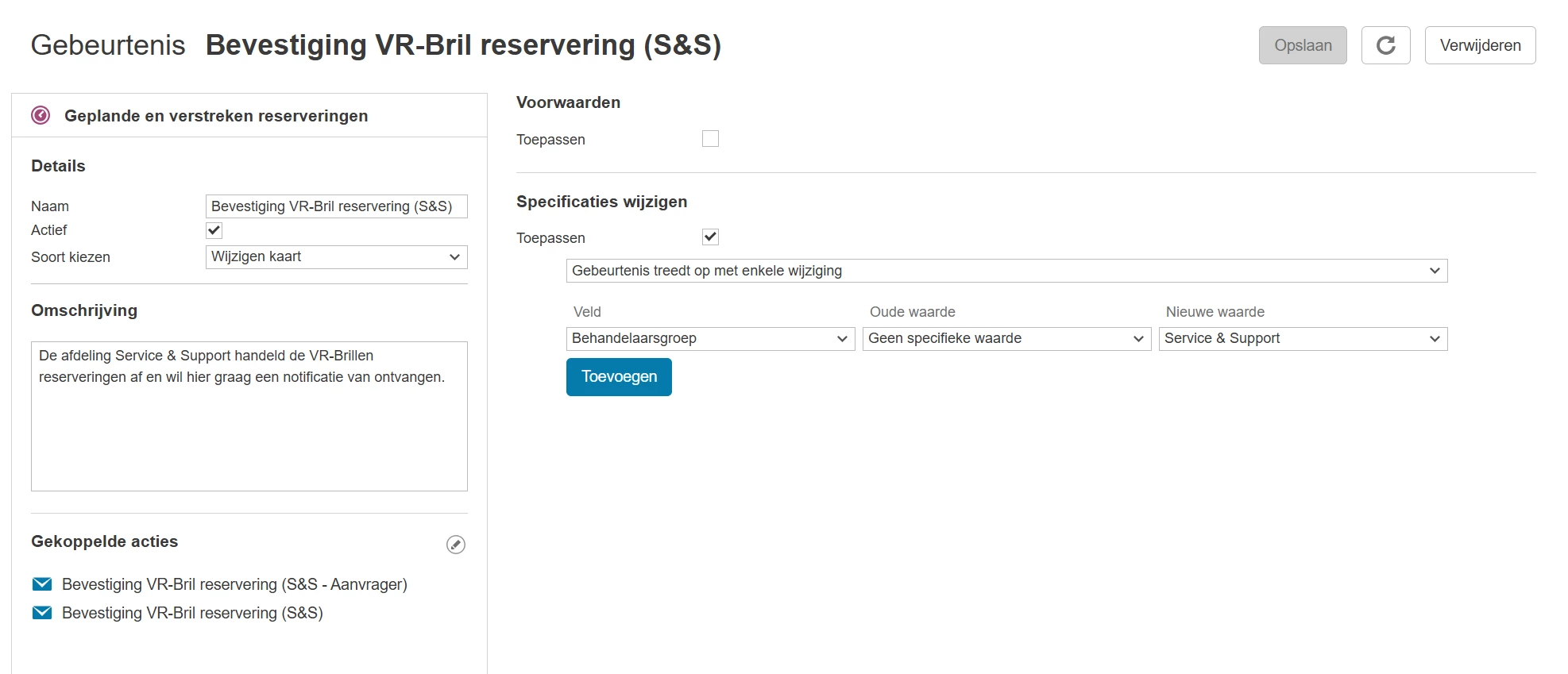Open linked action Bevestiging VR-Bril reservering (S&S - Aanvrager)
The height and width of the screenshot is (674, 1568).
click(x=234, y=584)
